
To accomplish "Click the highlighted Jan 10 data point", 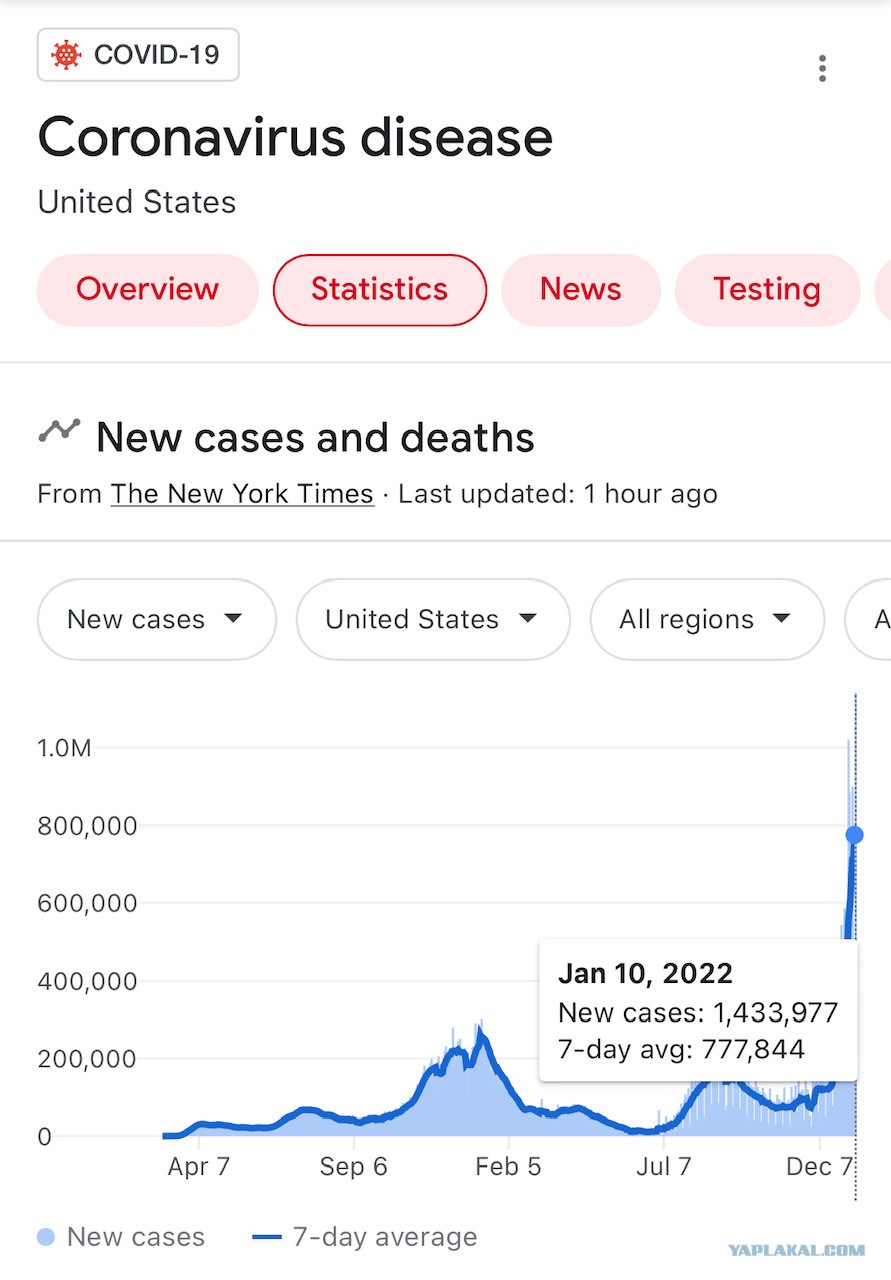I will point(854,835).
